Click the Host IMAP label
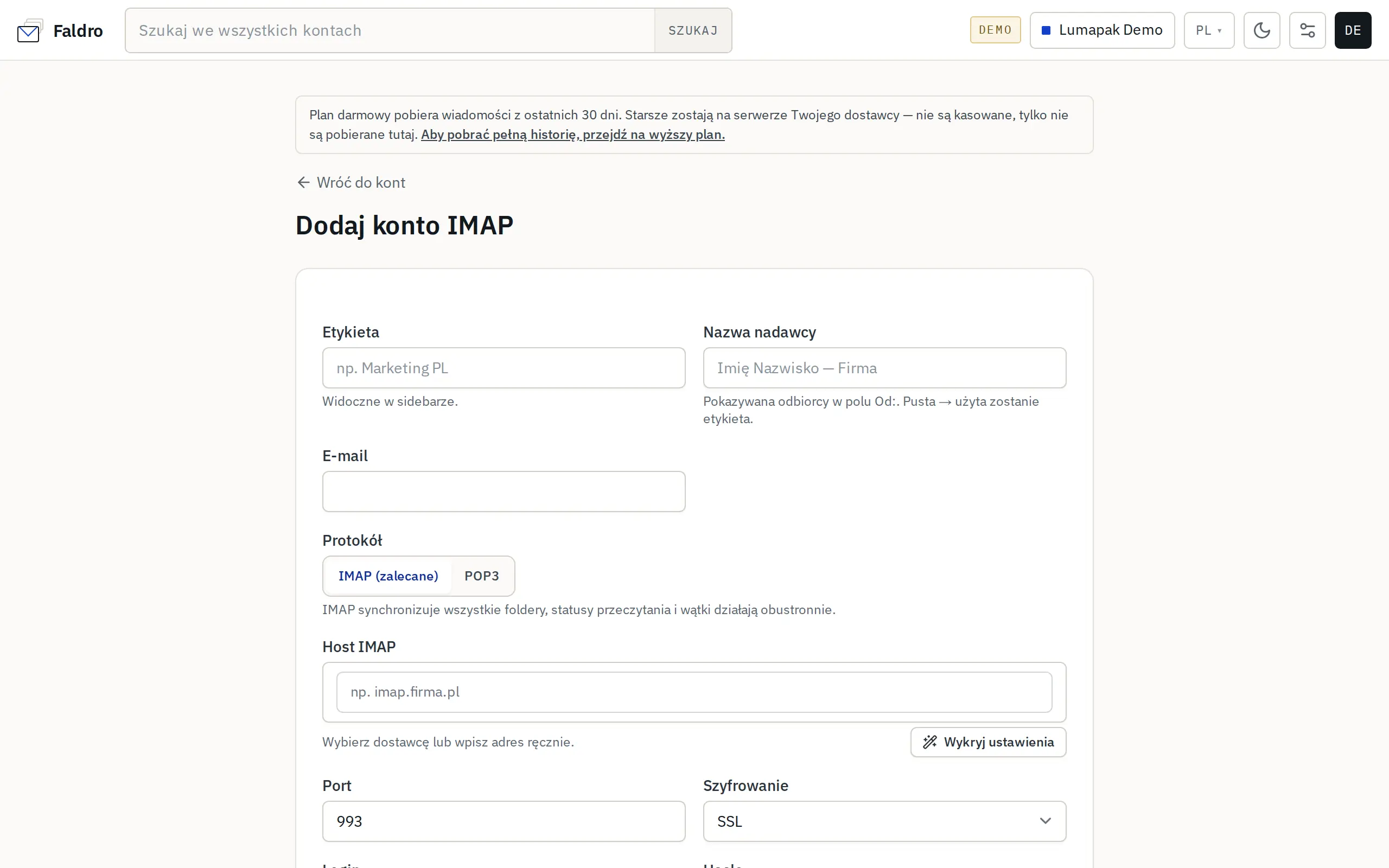 359,647
